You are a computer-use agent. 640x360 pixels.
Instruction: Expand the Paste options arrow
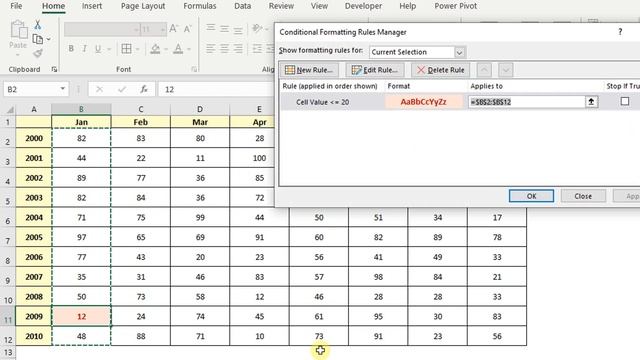pyautogui.click(x=18, y=55)
